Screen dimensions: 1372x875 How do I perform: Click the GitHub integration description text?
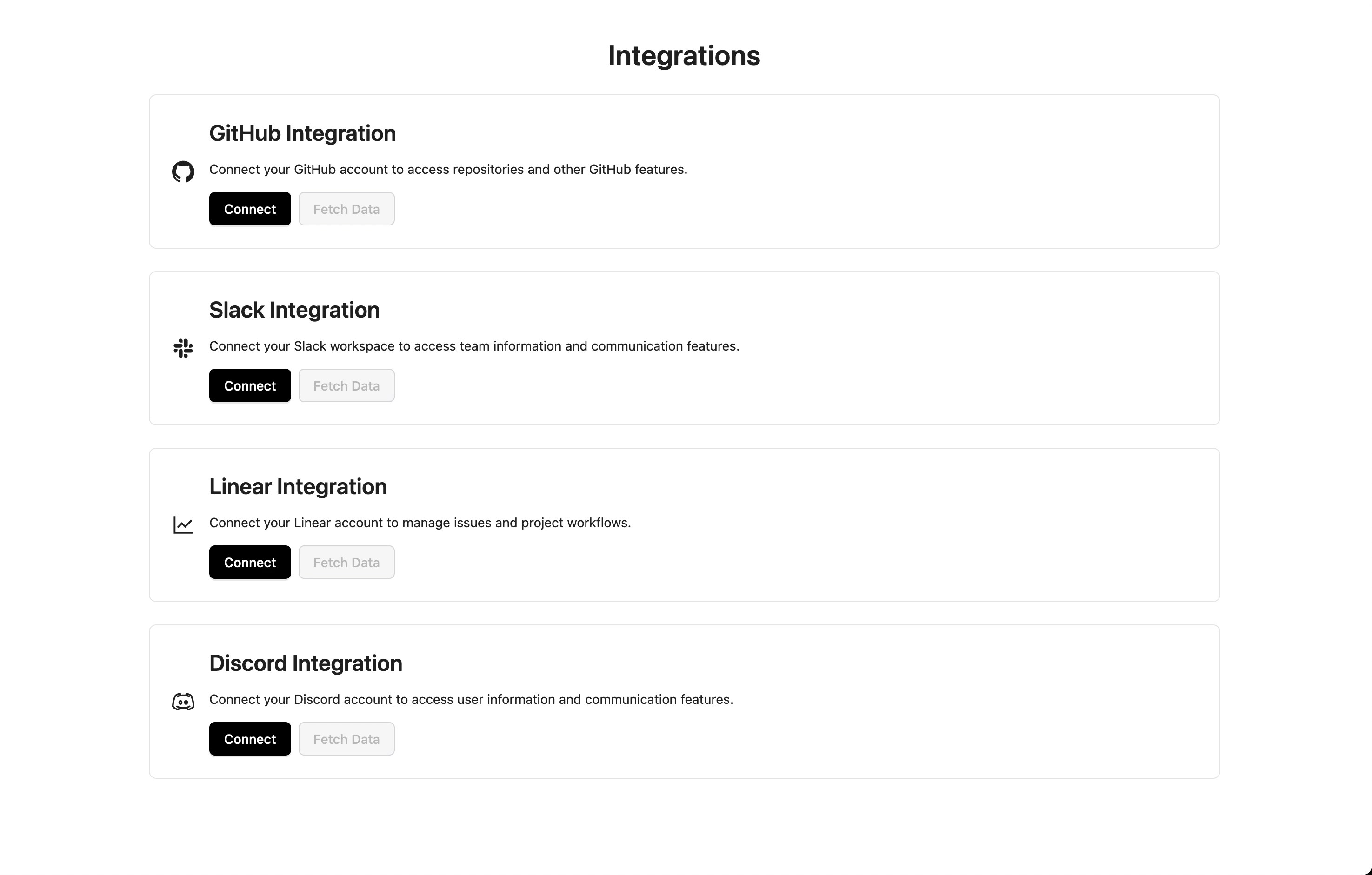click(x=448, y=169)
